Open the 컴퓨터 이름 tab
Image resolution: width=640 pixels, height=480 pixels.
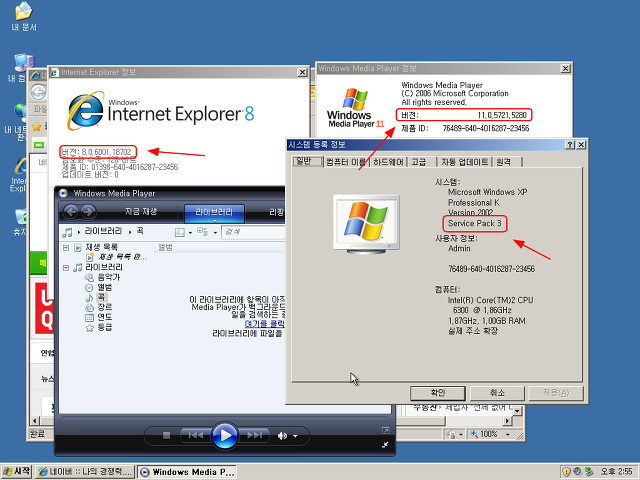pos(346,162)
